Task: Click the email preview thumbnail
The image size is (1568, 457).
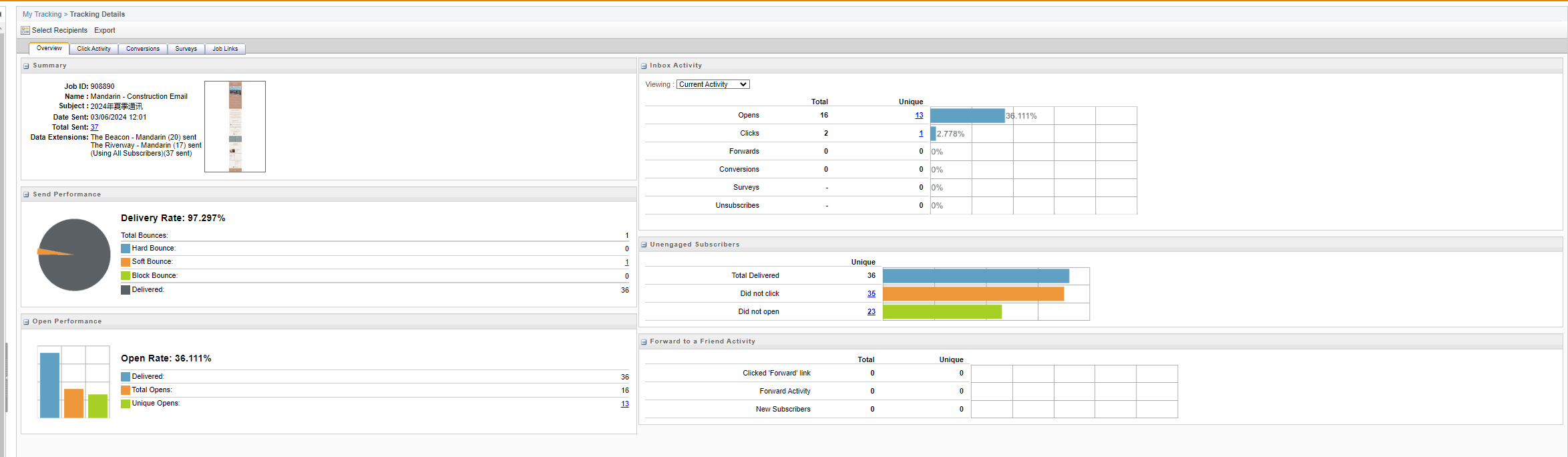Action: coord(235,127)
